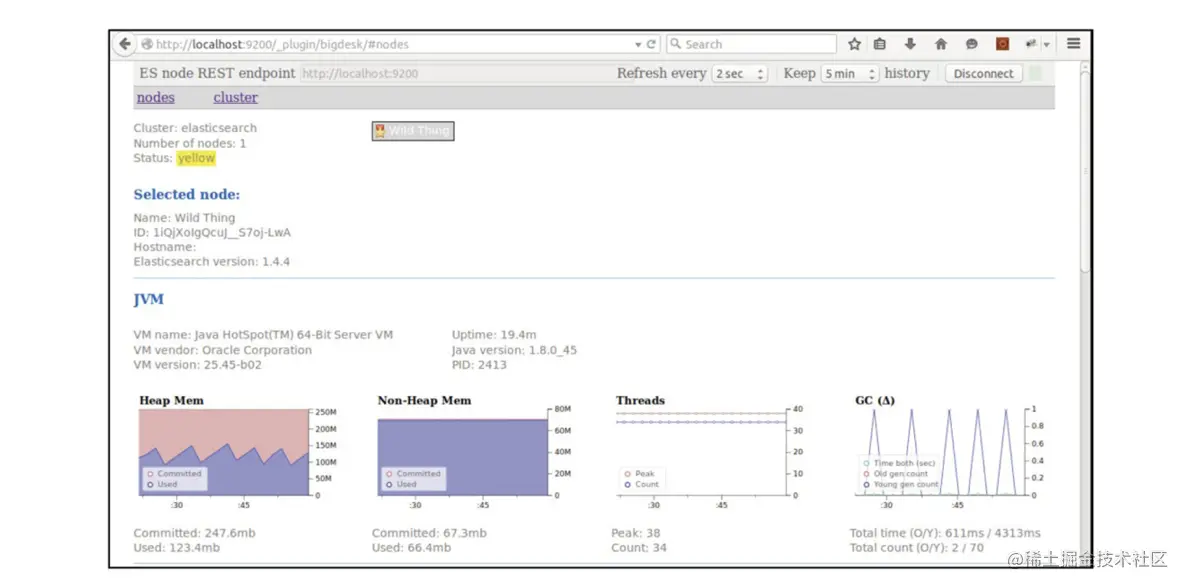Reload the page with the refresh icon
This screenshot has width=1186, height=588.
(651, 45)
